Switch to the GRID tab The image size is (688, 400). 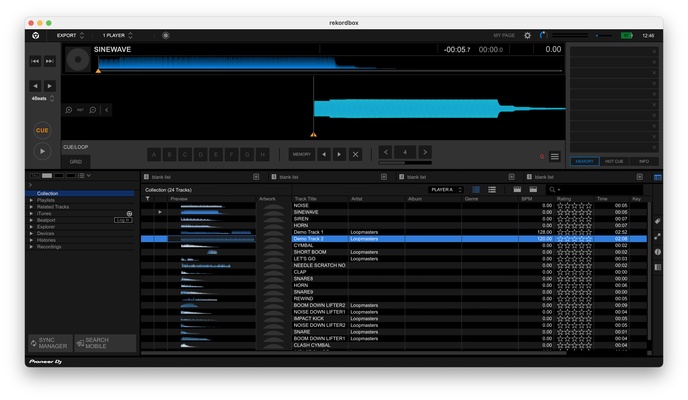pyautogui.click(x=76, y=162)
